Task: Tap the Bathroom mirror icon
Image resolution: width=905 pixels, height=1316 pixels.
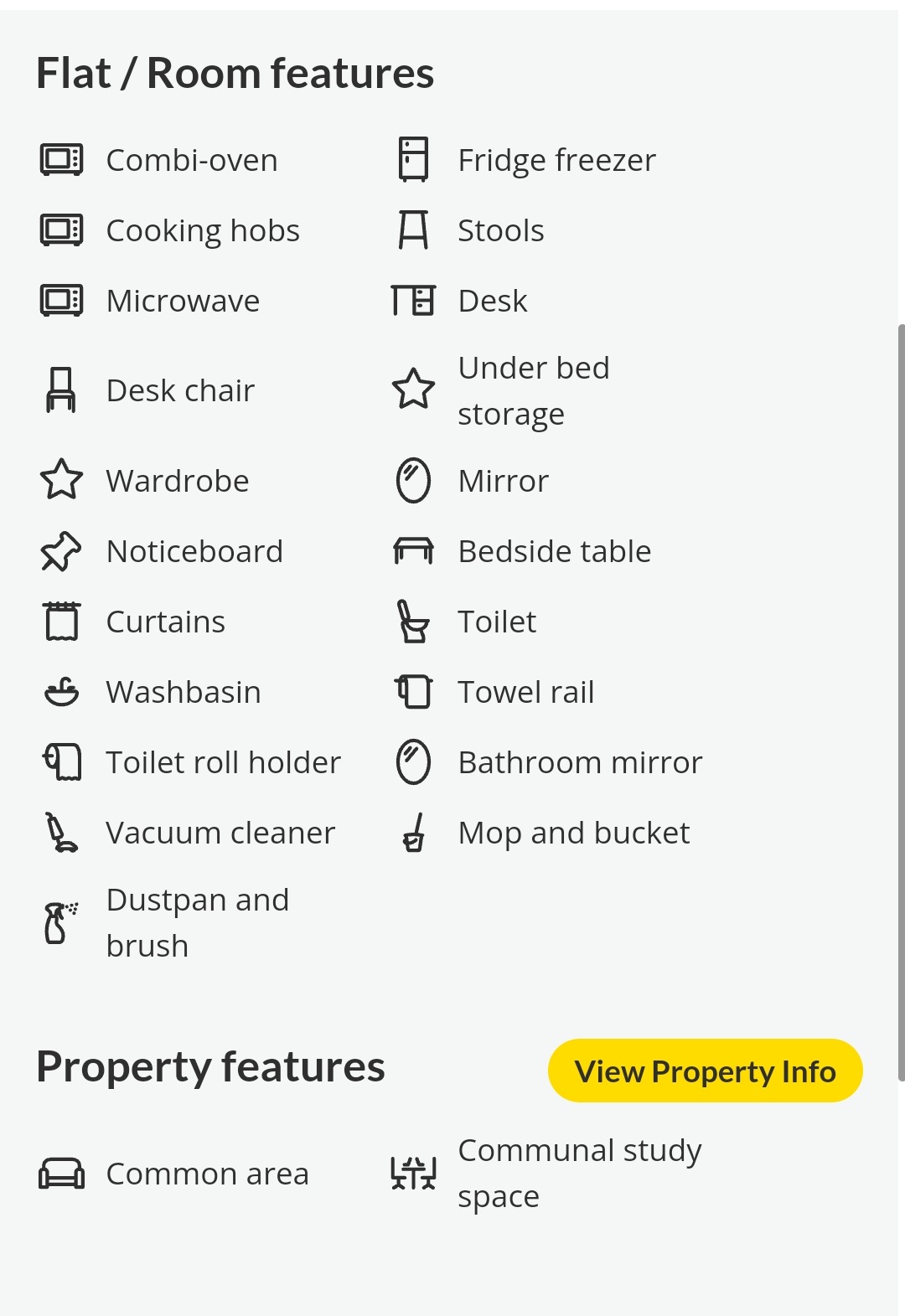Action: (x=413, y=762)
